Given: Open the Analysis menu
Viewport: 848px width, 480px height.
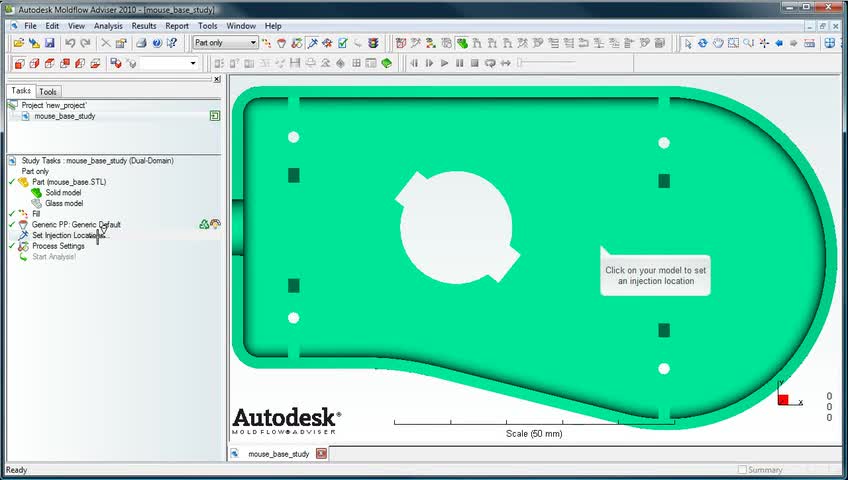Looking at the screenshot, I should (108, 26).
